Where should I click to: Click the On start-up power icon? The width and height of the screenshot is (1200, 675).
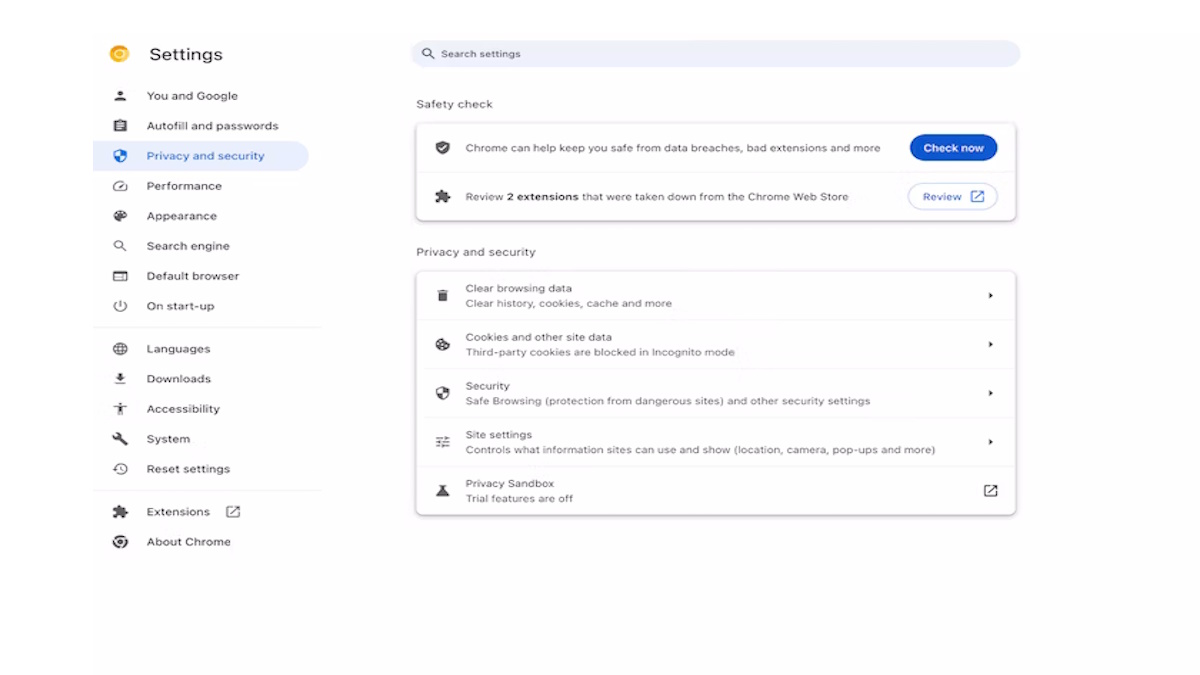click(x=120, y=306)
